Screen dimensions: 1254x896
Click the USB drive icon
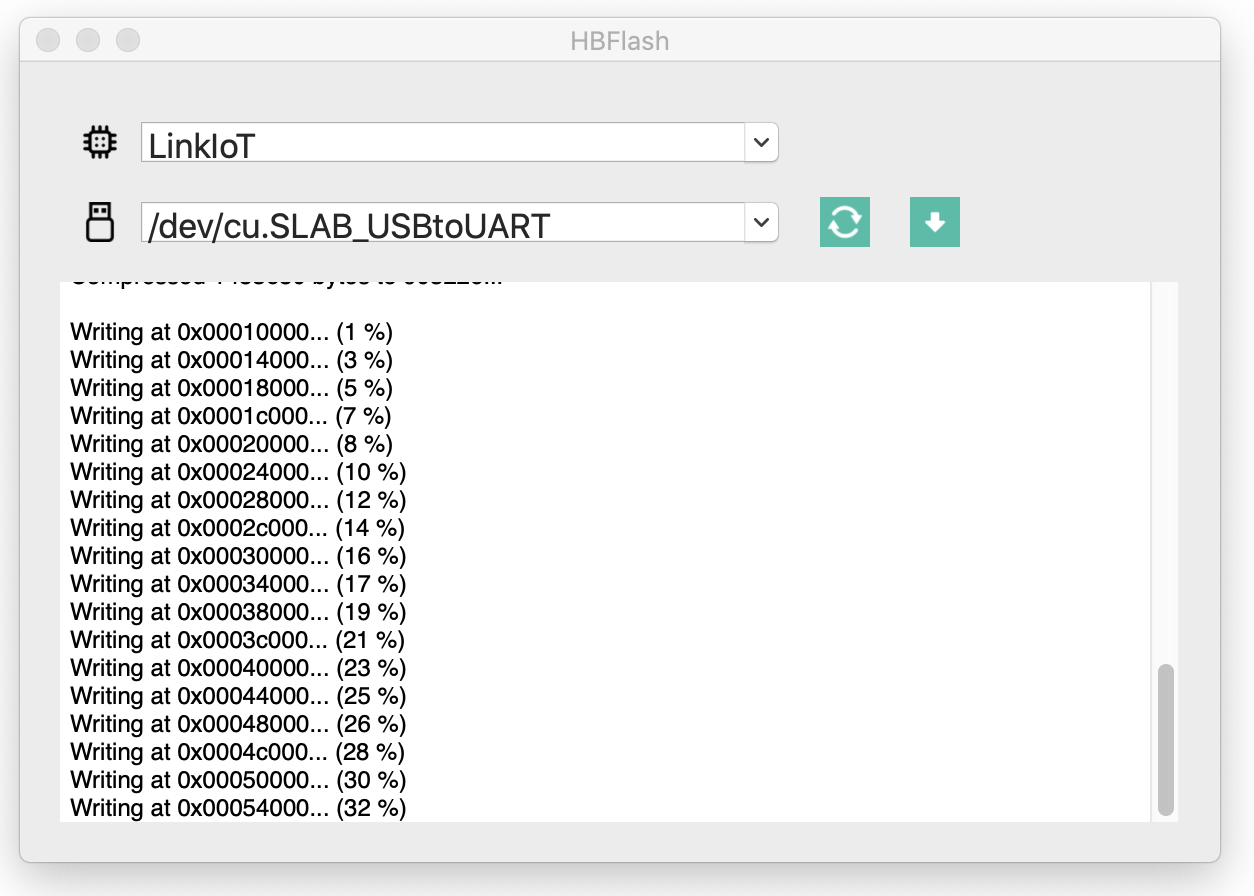coord(99,222)
